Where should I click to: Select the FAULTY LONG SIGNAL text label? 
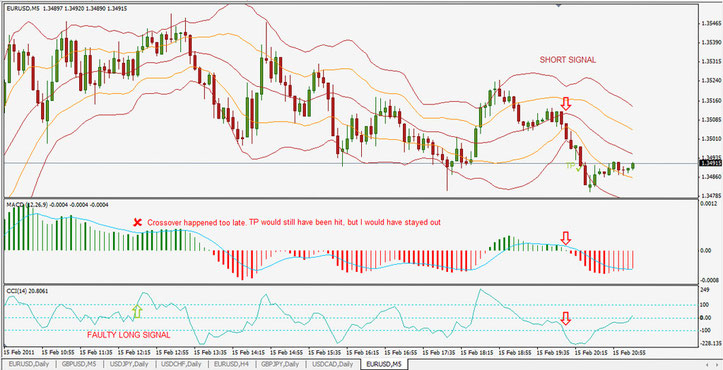point(129,335)
